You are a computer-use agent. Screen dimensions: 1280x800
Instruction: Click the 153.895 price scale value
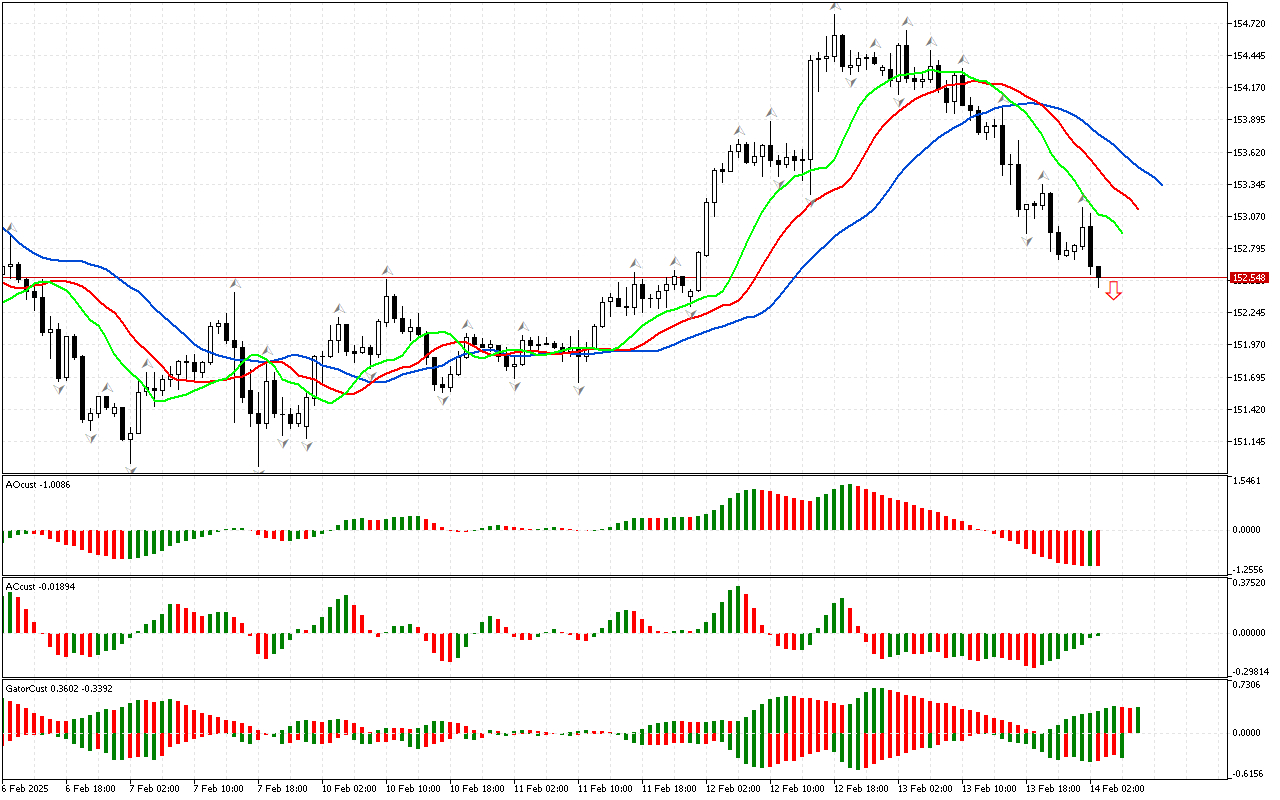pos(1251,120)
